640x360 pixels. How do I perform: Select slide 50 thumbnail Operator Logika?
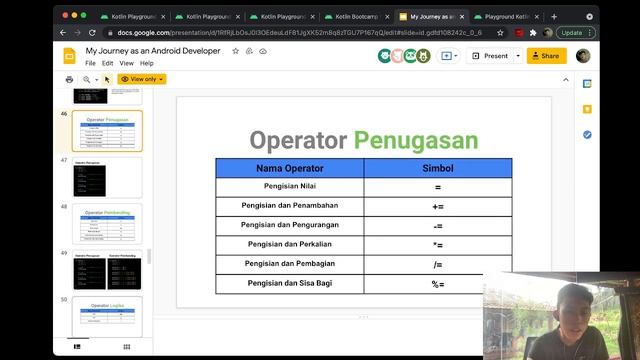107,316
